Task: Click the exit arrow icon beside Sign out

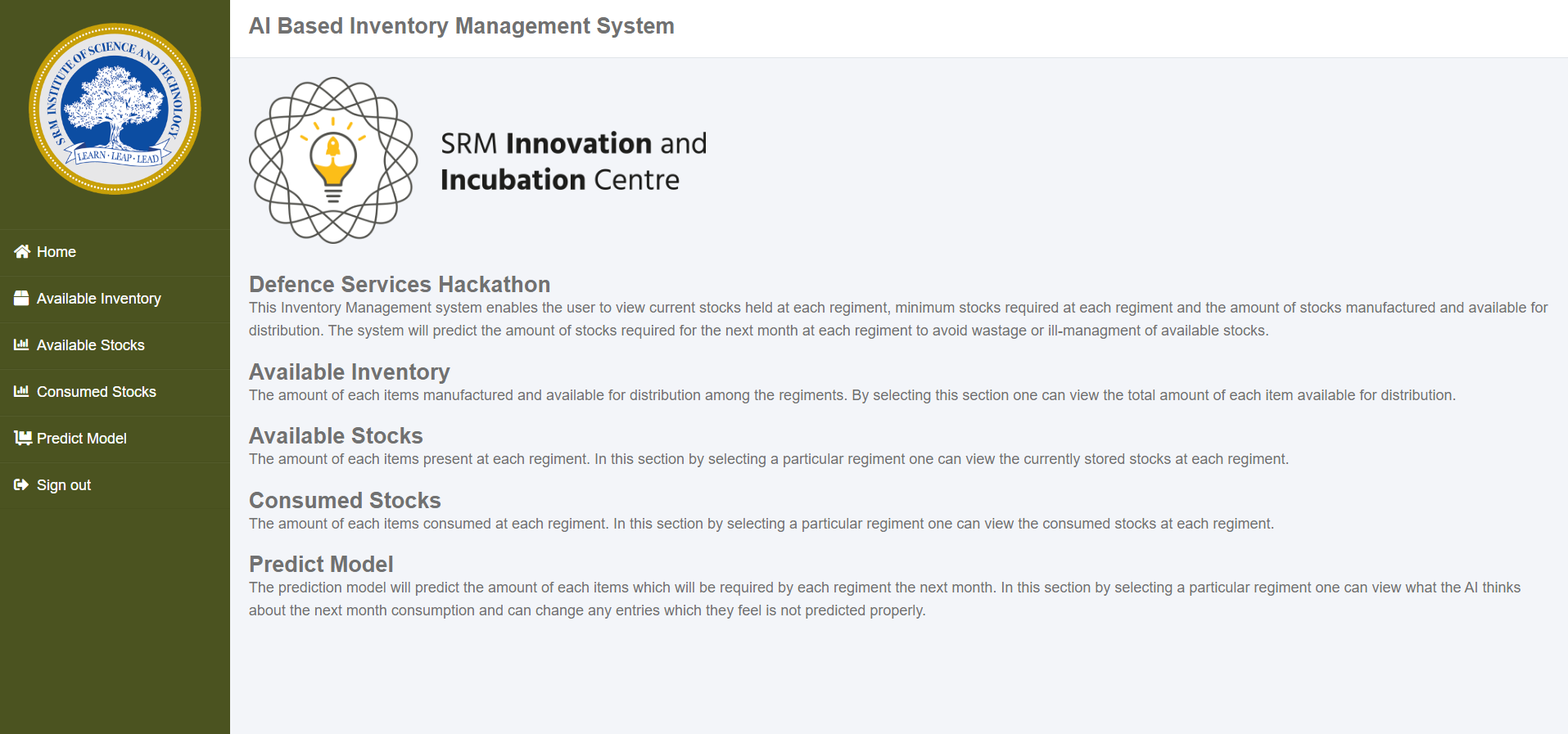Action: pos(21,484)
